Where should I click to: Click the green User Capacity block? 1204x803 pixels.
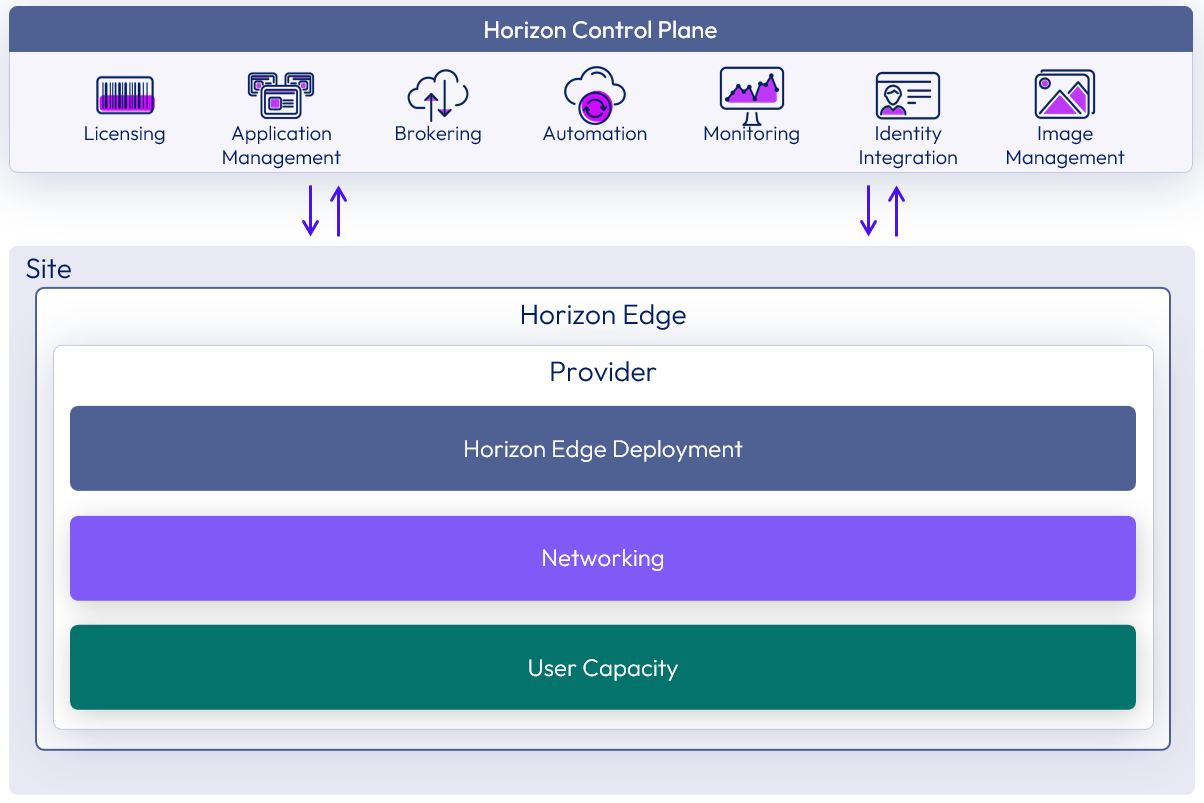point(602,668)
